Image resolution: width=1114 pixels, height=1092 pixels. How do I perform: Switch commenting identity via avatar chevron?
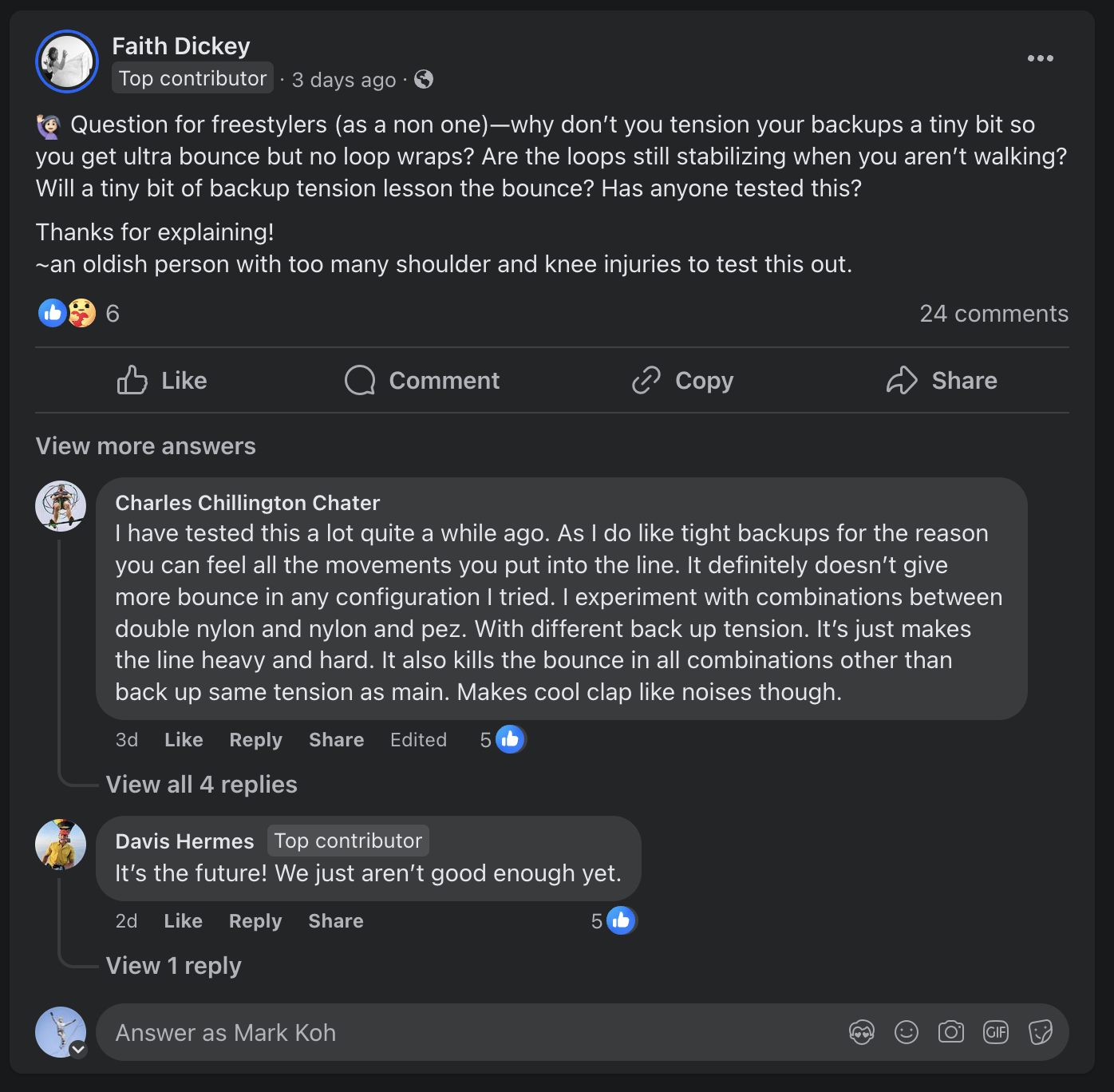(78, 1050)
